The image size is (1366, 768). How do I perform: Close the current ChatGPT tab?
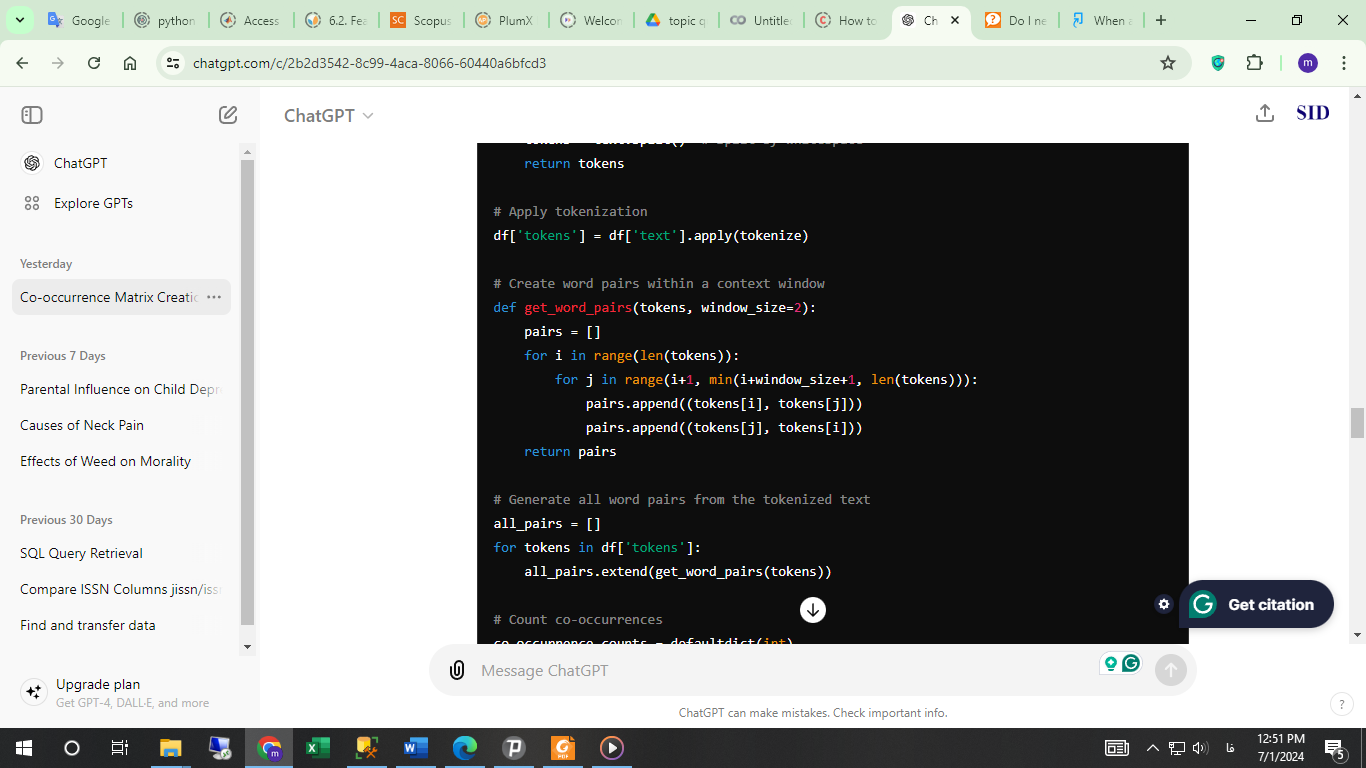point(956,20)
